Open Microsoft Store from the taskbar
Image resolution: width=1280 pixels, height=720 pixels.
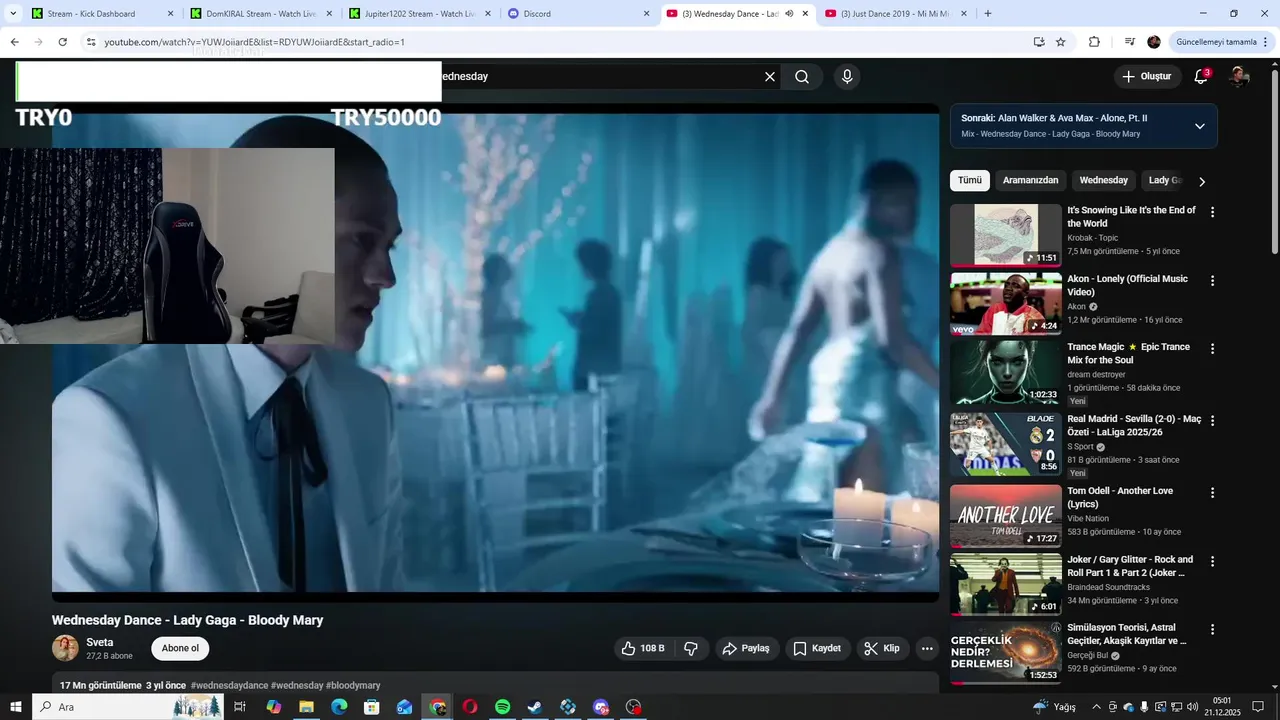pyautogui.click(x=372, y=707)
